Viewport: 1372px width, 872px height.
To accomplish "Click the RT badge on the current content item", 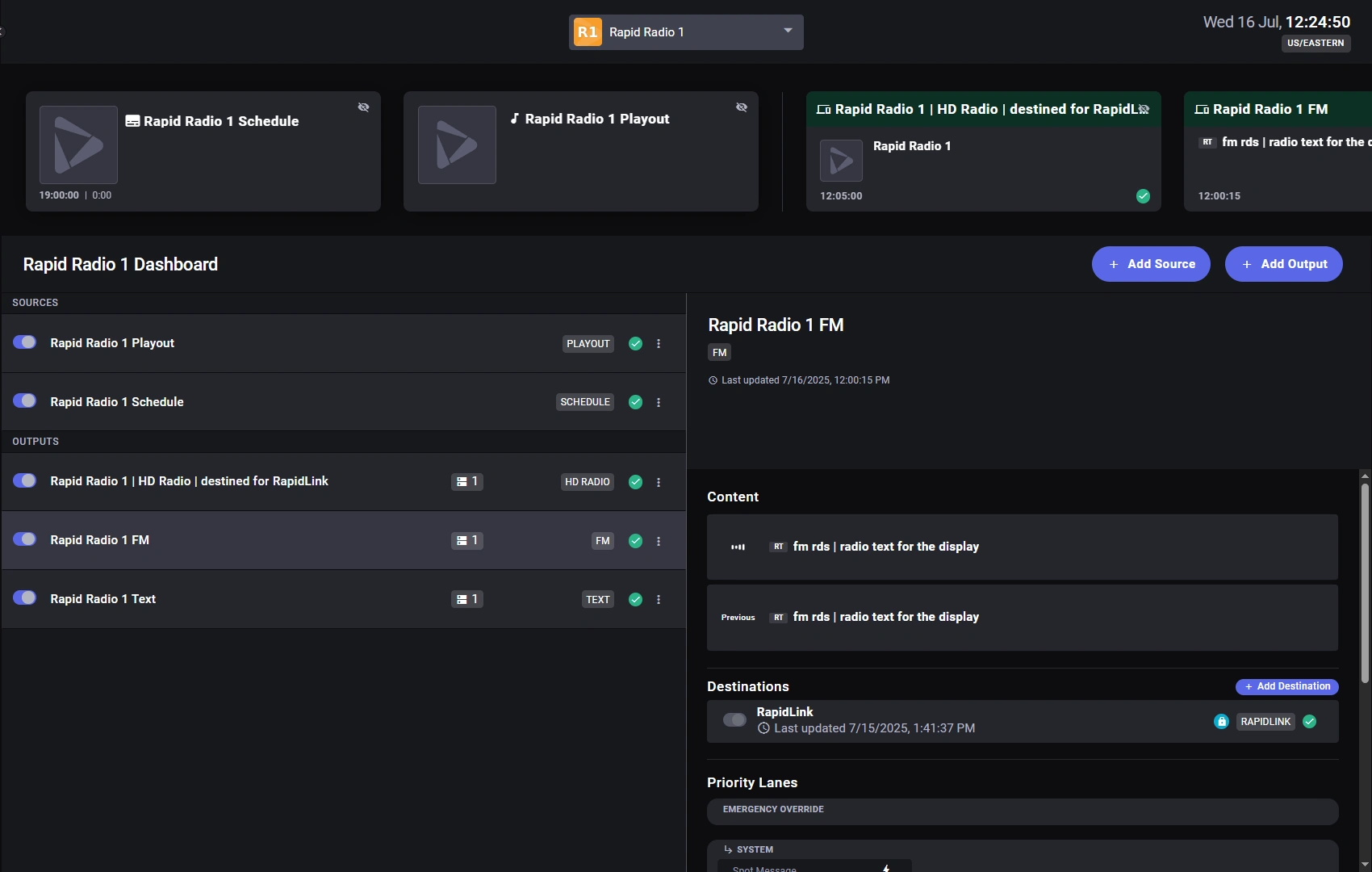I will (x=778, y=547).
